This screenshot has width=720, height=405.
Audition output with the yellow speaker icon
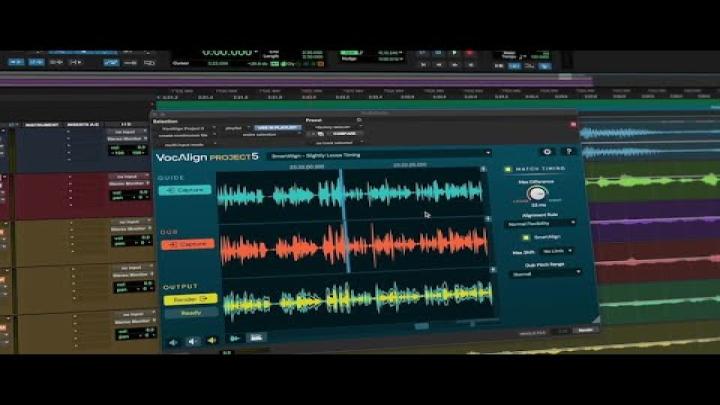coord(212,341)
